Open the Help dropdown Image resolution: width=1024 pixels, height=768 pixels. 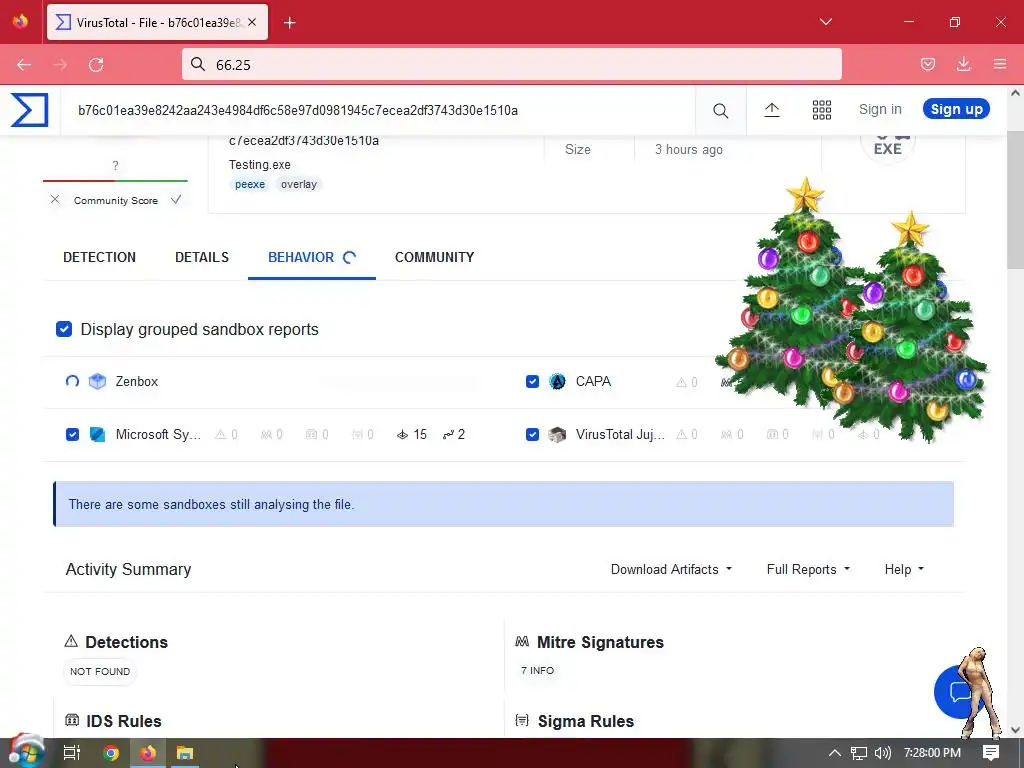pyautogui.click(x=904, y=569)
